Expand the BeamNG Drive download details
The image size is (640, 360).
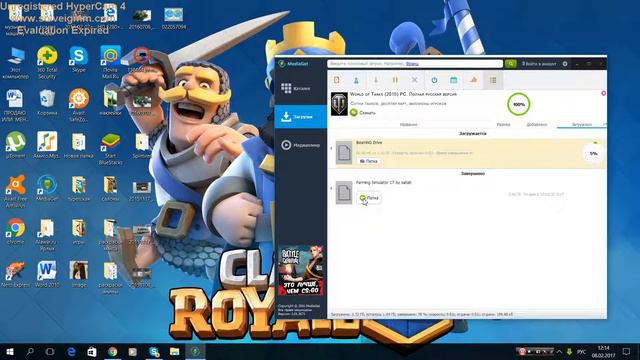pyautogui.click(x=331, y=149)
